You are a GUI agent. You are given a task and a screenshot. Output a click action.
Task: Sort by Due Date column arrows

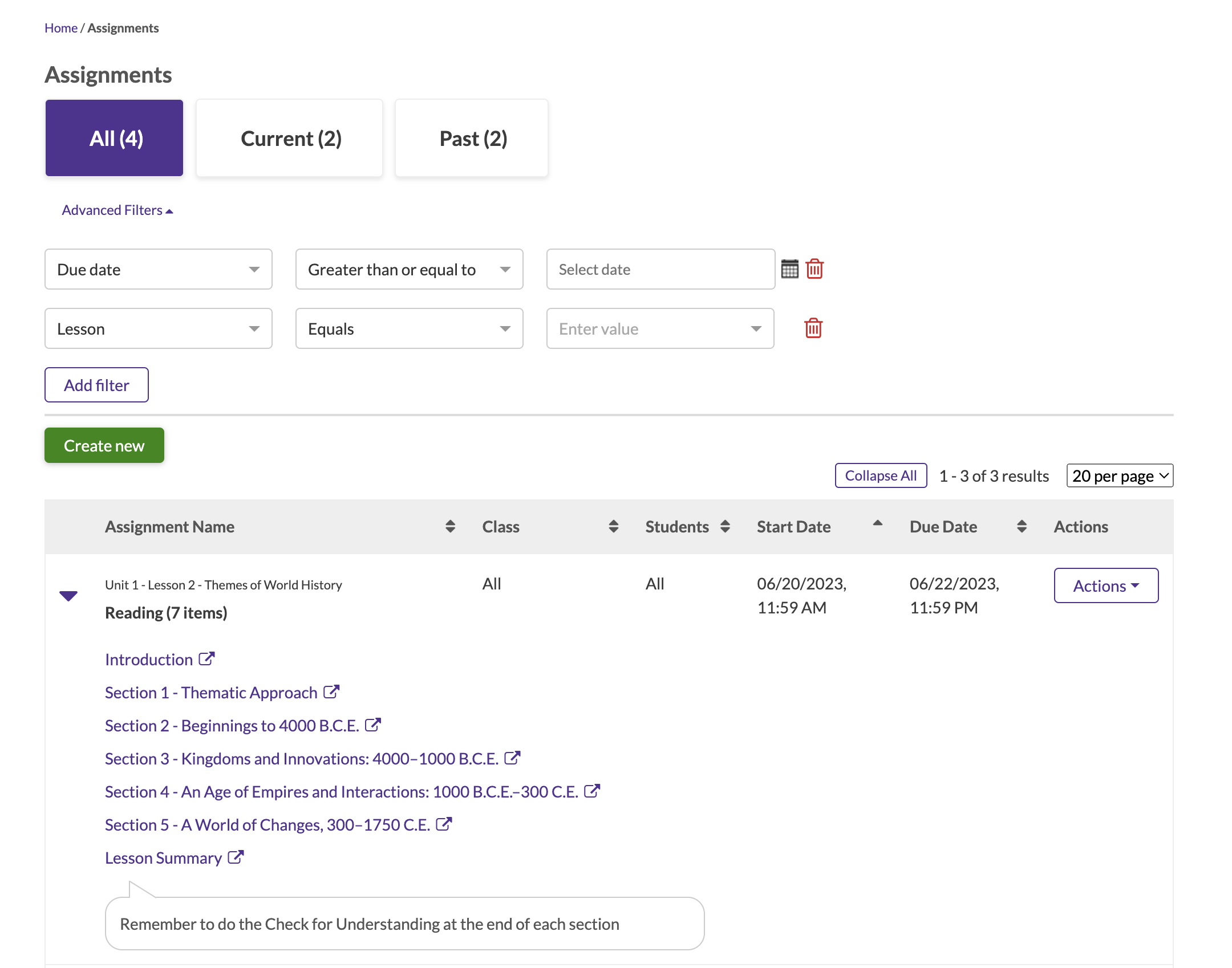pos(1022,526)
